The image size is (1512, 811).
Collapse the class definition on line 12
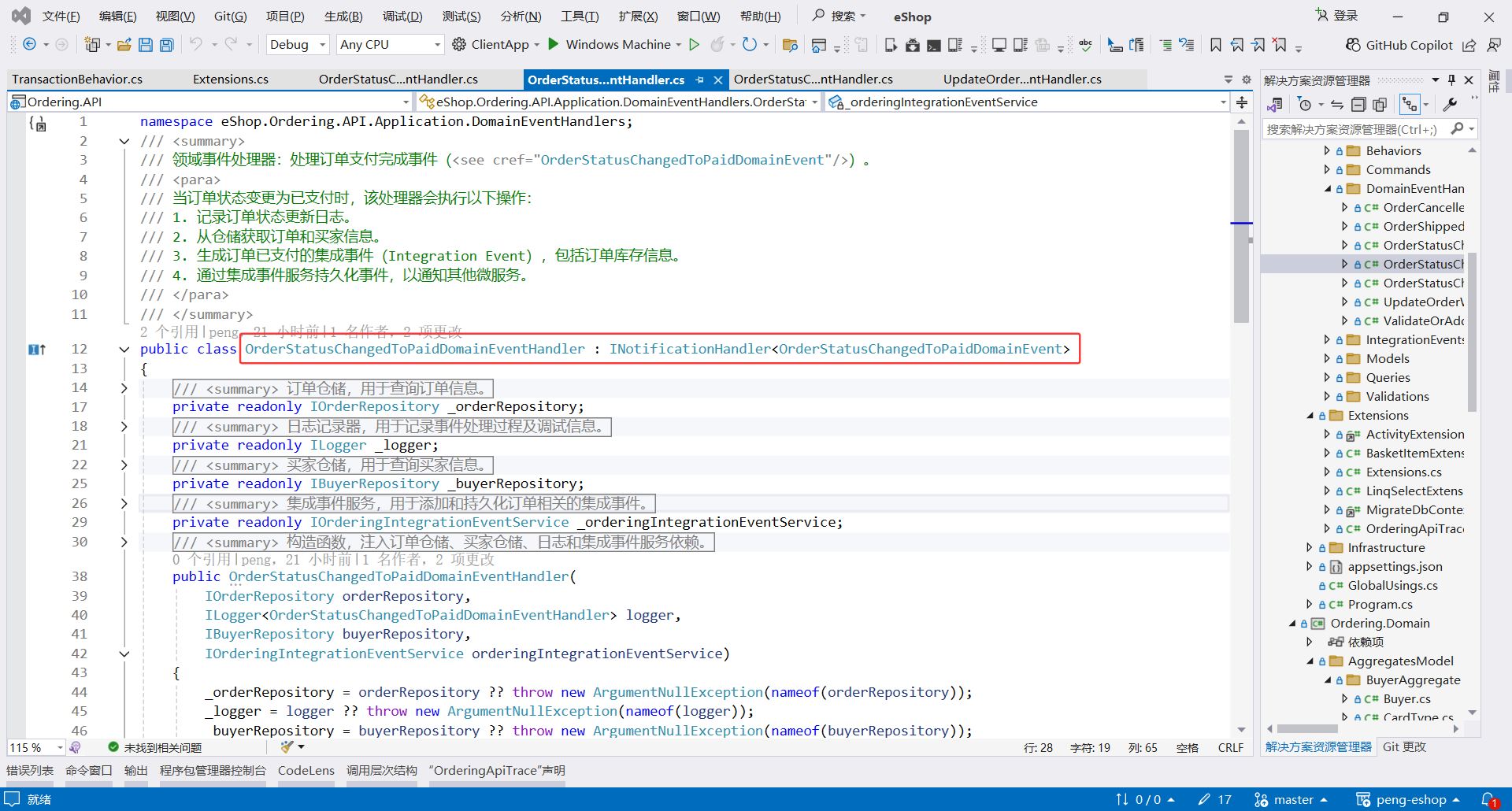[x=124, y=349]
